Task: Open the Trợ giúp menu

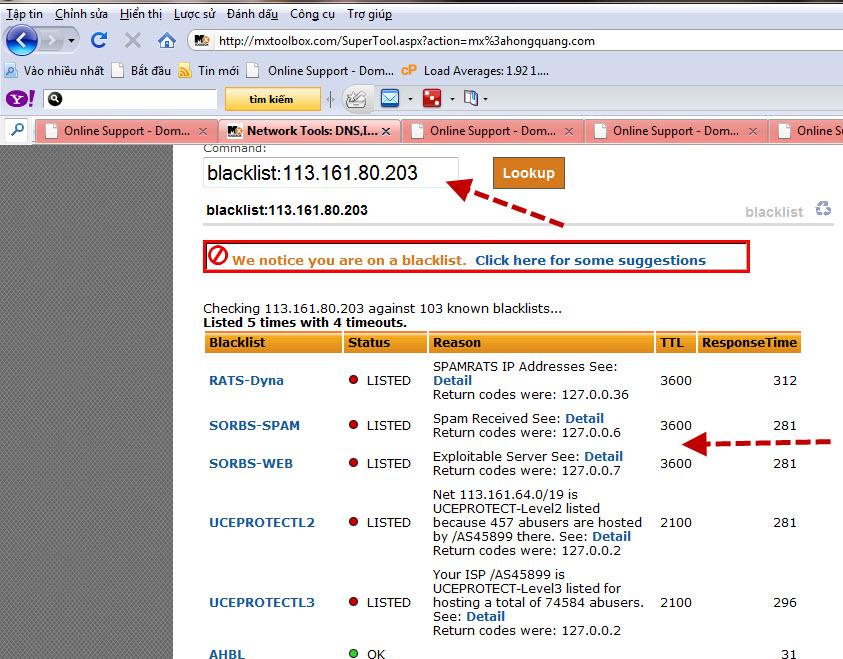Action: (x=369, y=14)
